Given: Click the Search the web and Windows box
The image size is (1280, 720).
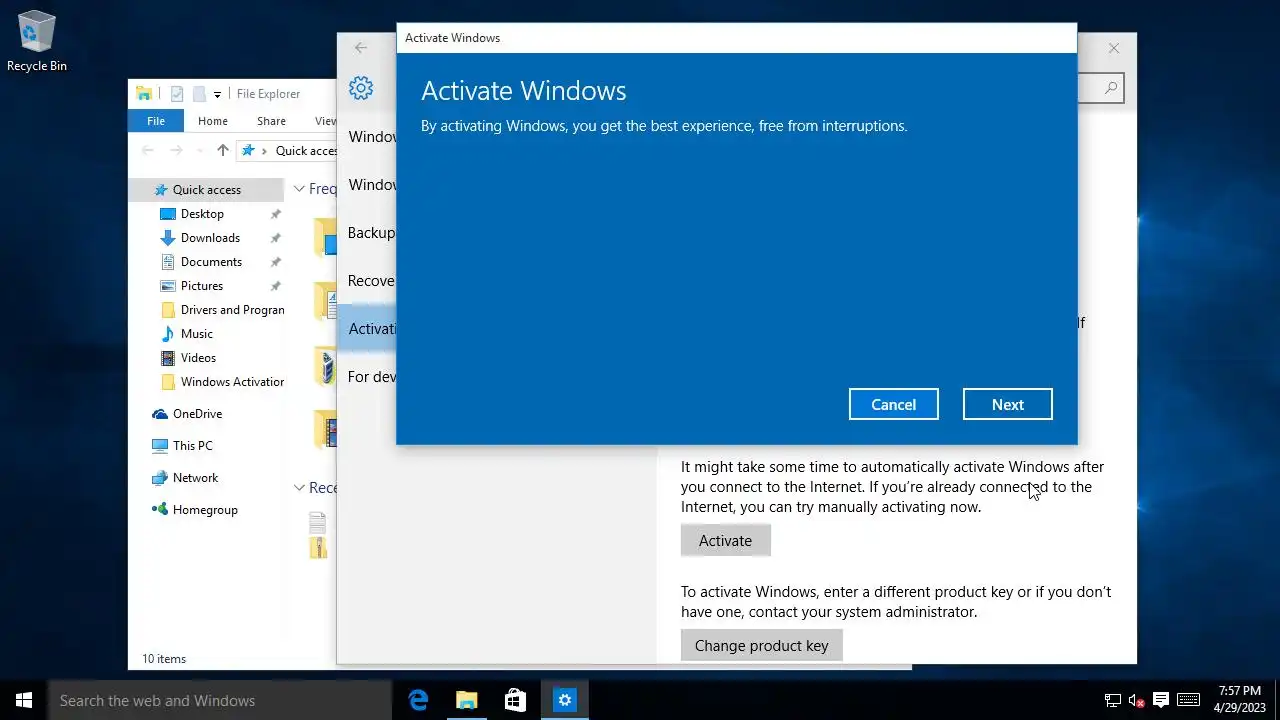Looking at the screenshot, I should point(220,700).
